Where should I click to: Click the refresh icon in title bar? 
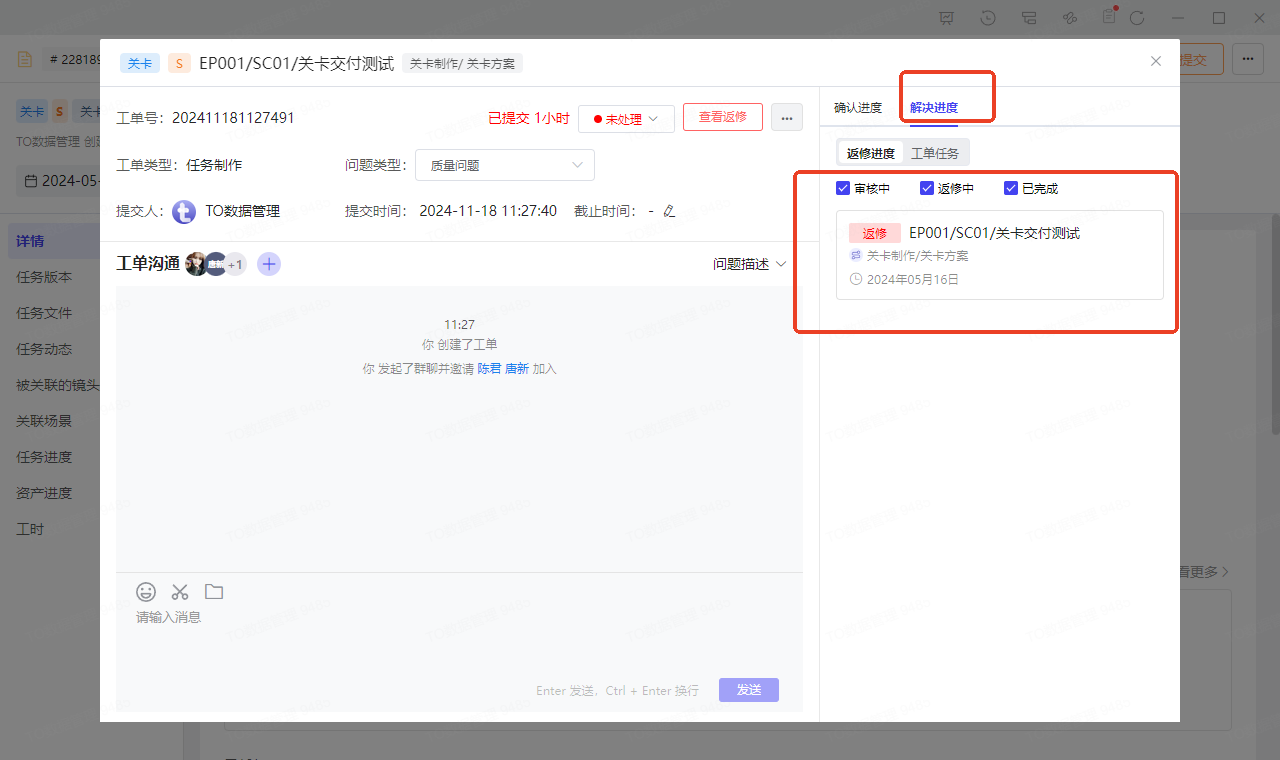(x=1137, y=18)
